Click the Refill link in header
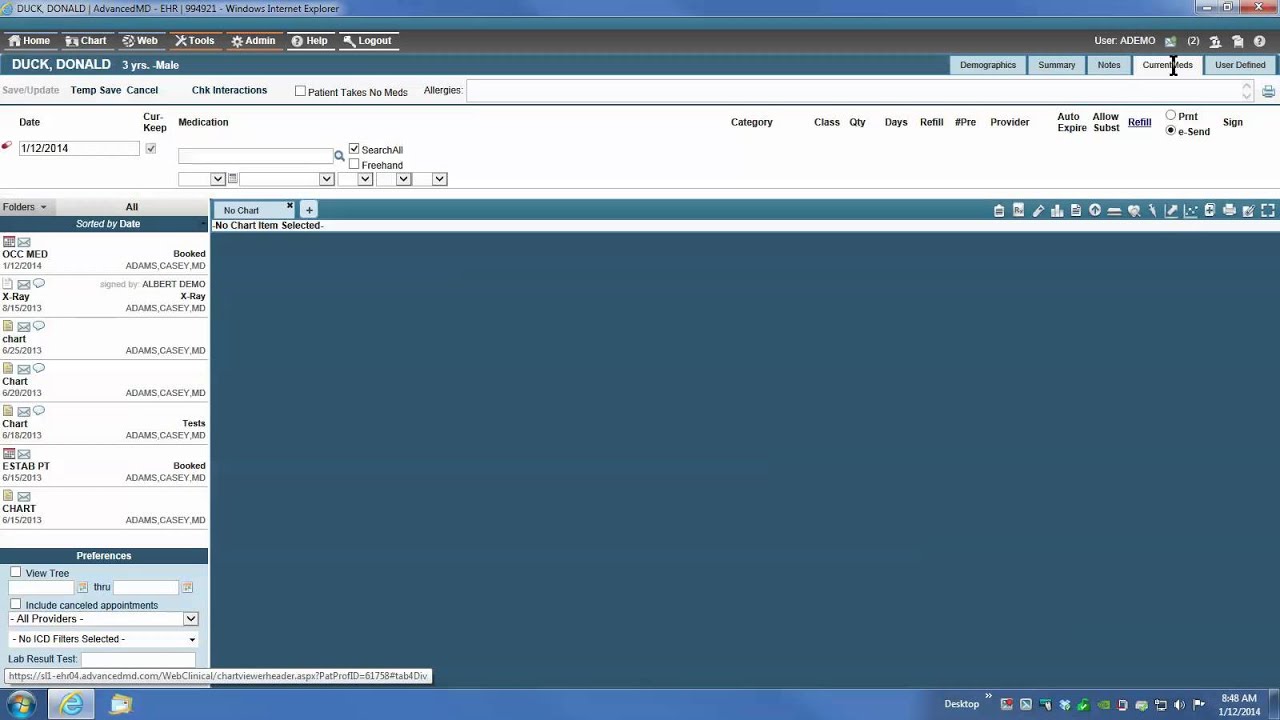 [x=1139, y=122]
